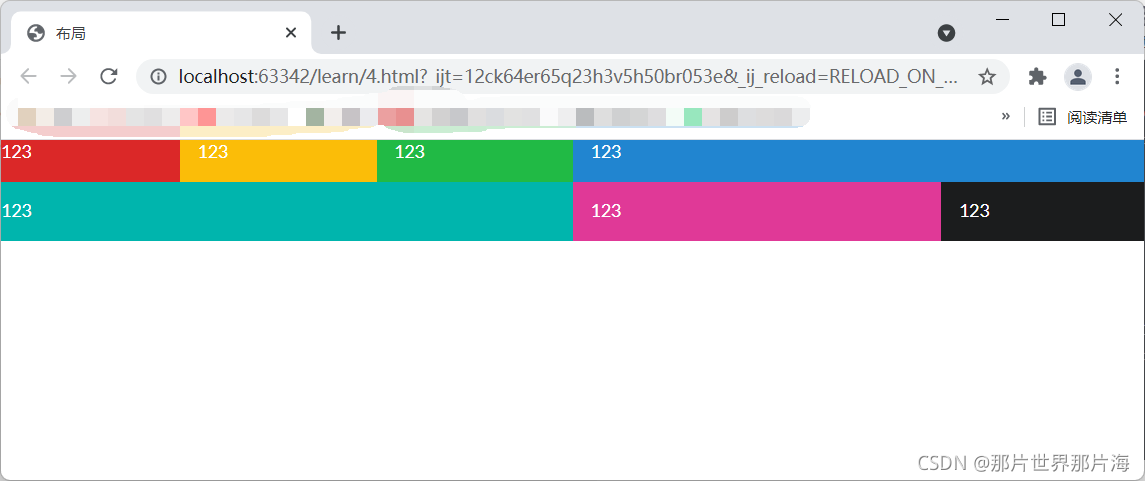Open Chrome's three-dot menu
Image resolution: width=1145 pixels, height=481 pixels.
click(x=1117, y=77)
